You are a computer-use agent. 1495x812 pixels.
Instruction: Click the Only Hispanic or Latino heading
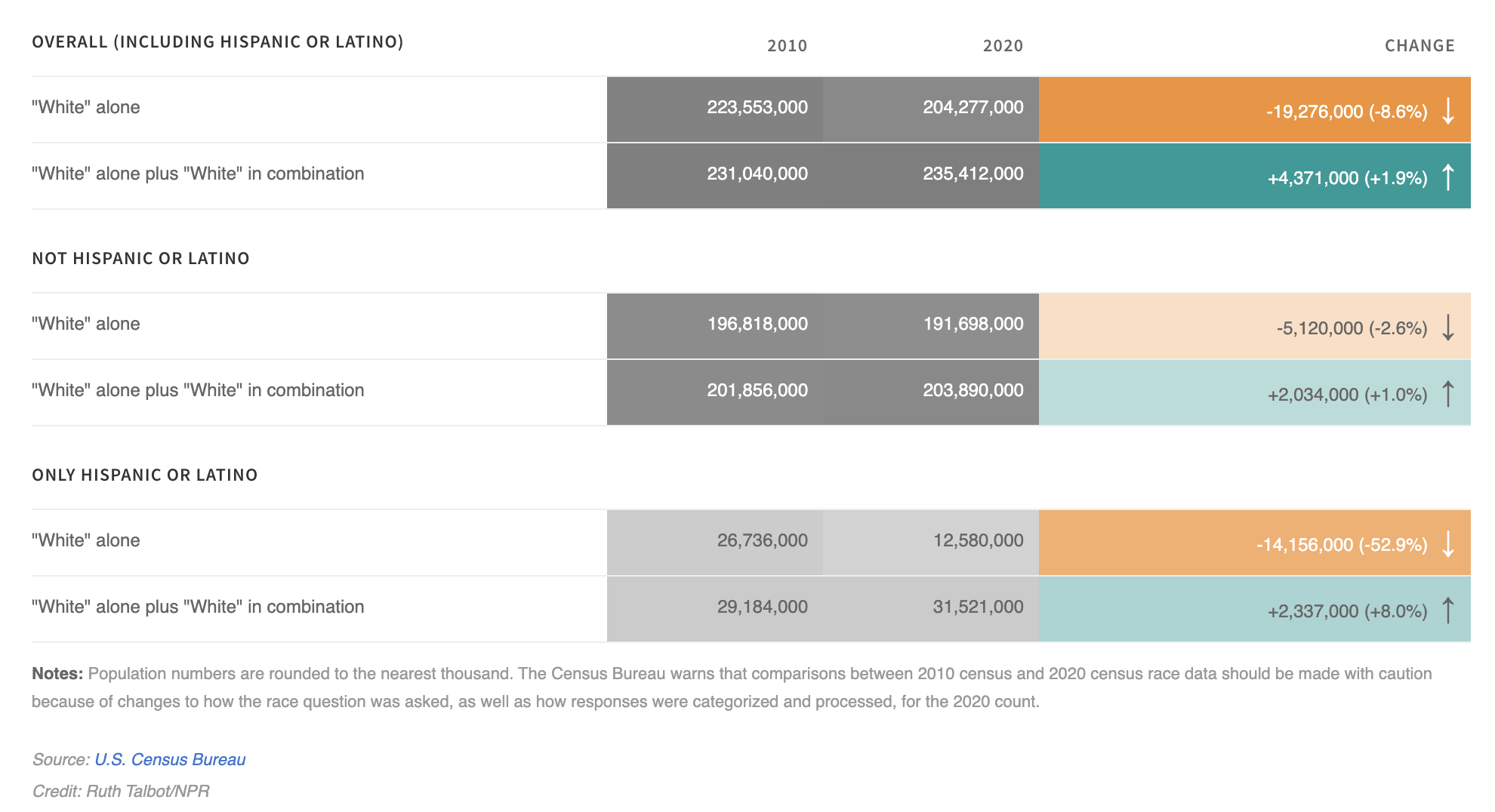[x=145, y=475]
